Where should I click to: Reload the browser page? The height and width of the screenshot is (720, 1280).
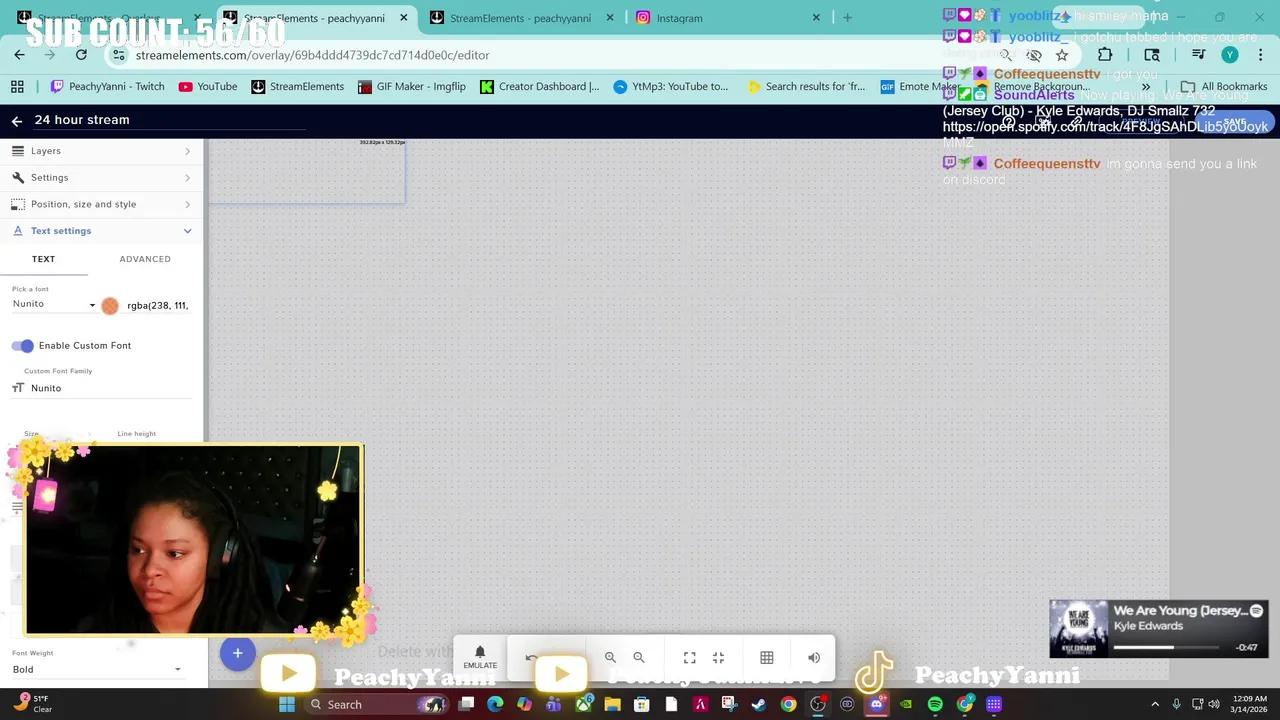81,55
